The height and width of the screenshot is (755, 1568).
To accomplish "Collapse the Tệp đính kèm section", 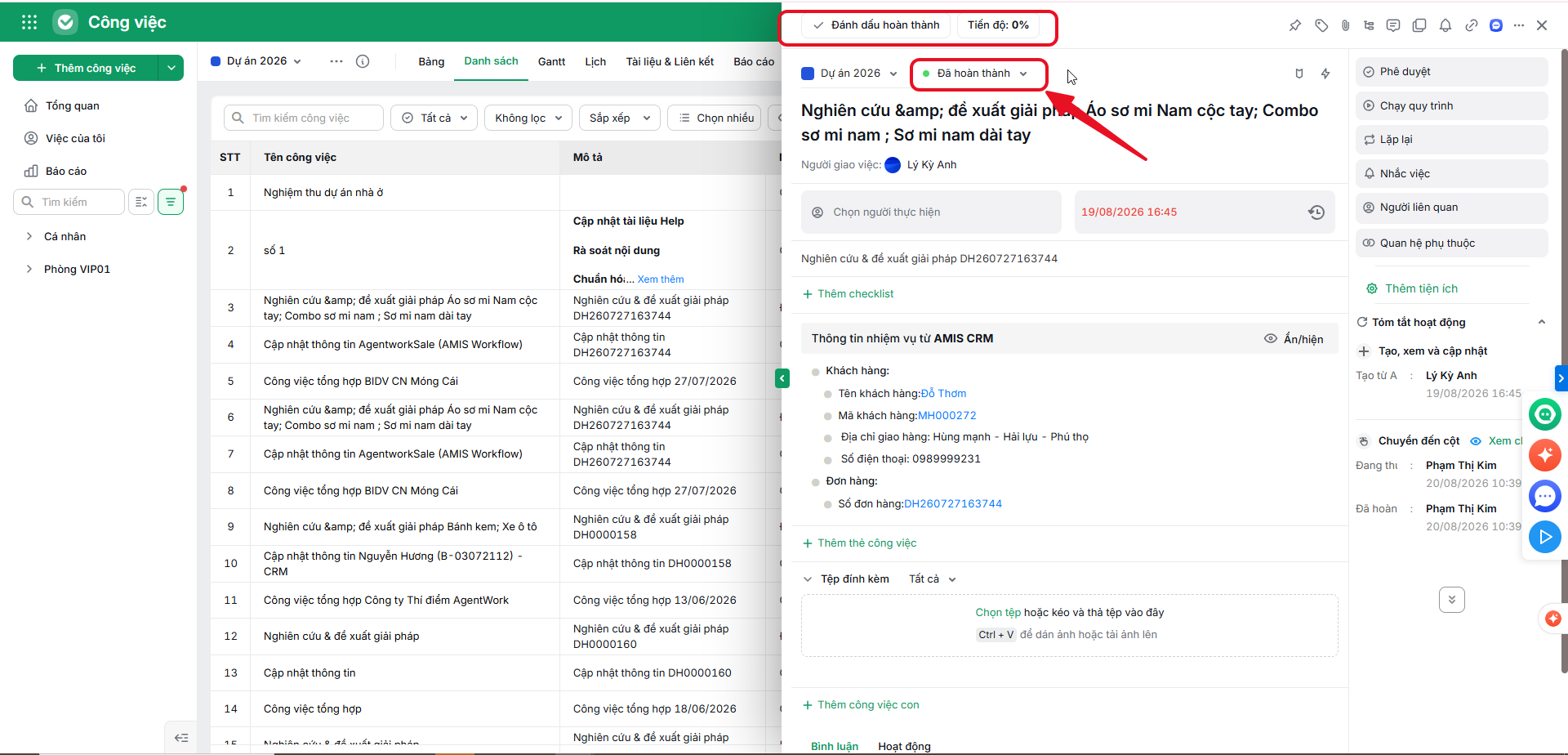I will point(808,579).
